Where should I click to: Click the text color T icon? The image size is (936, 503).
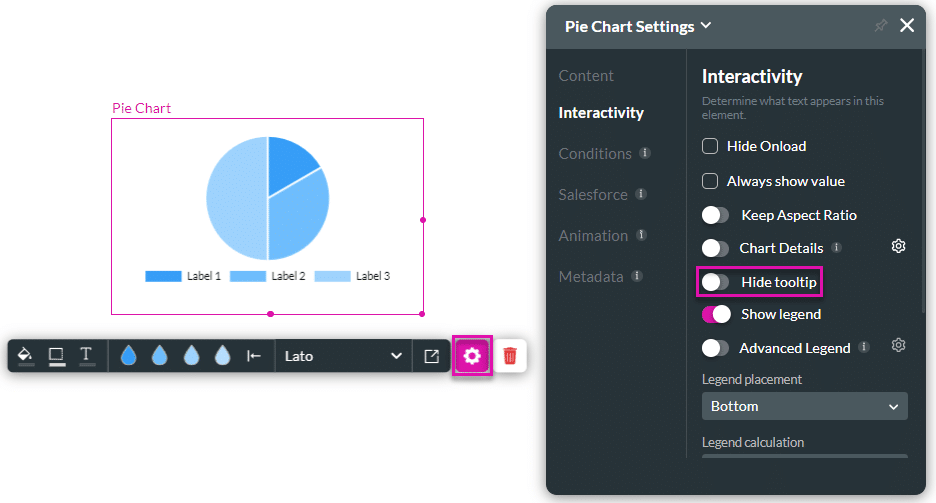[86, 355]
